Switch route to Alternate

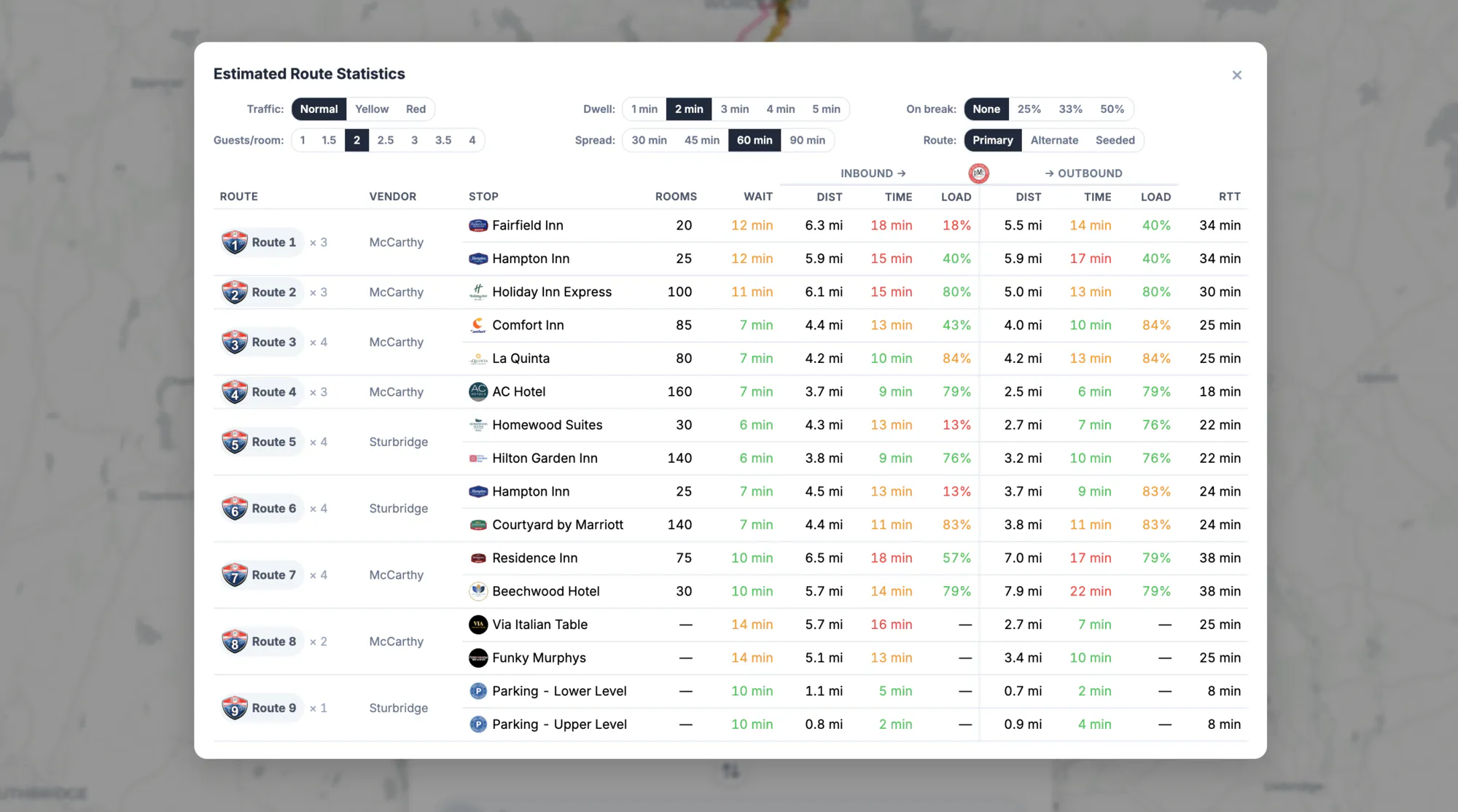(1054, 141)
